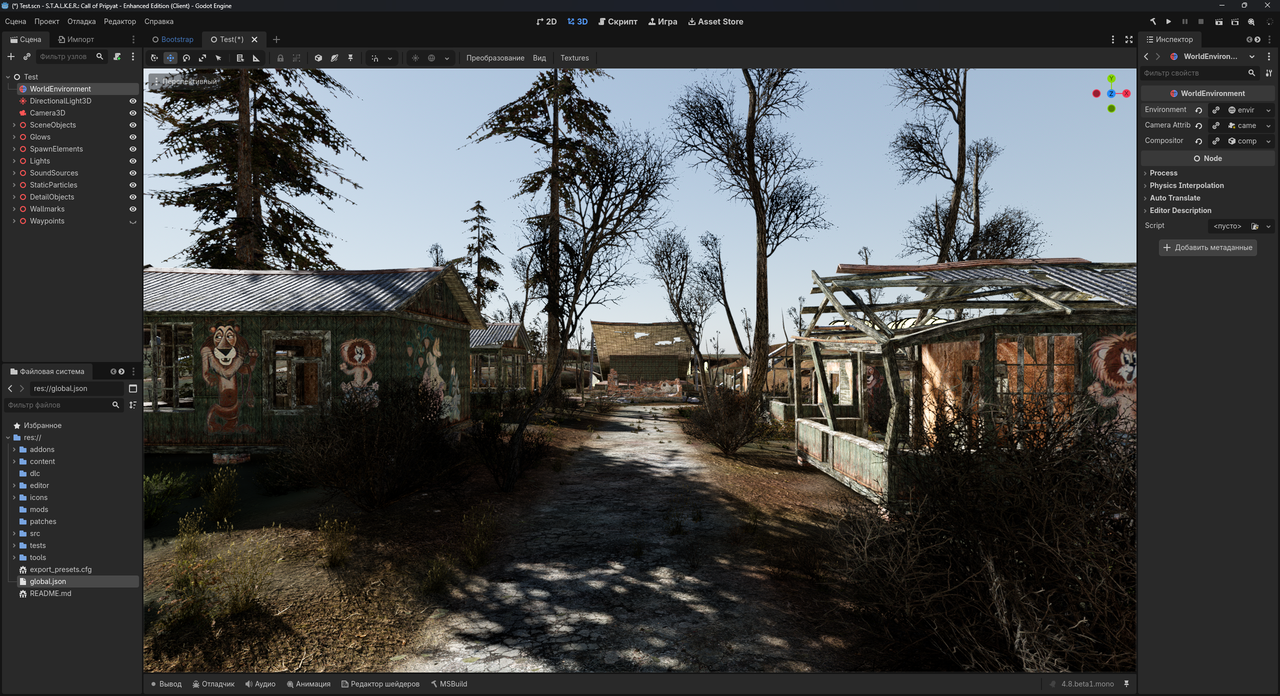Open the Script property dropdown arrow

point(1269,226)
